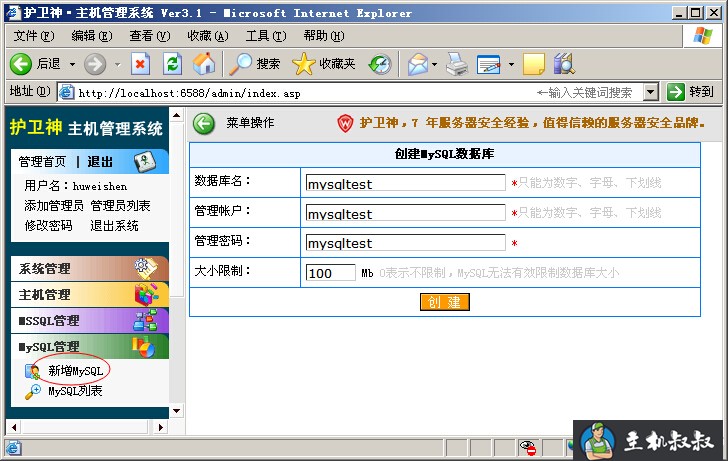Click the 退出 link in sidebar header

[x=100, y=162]
